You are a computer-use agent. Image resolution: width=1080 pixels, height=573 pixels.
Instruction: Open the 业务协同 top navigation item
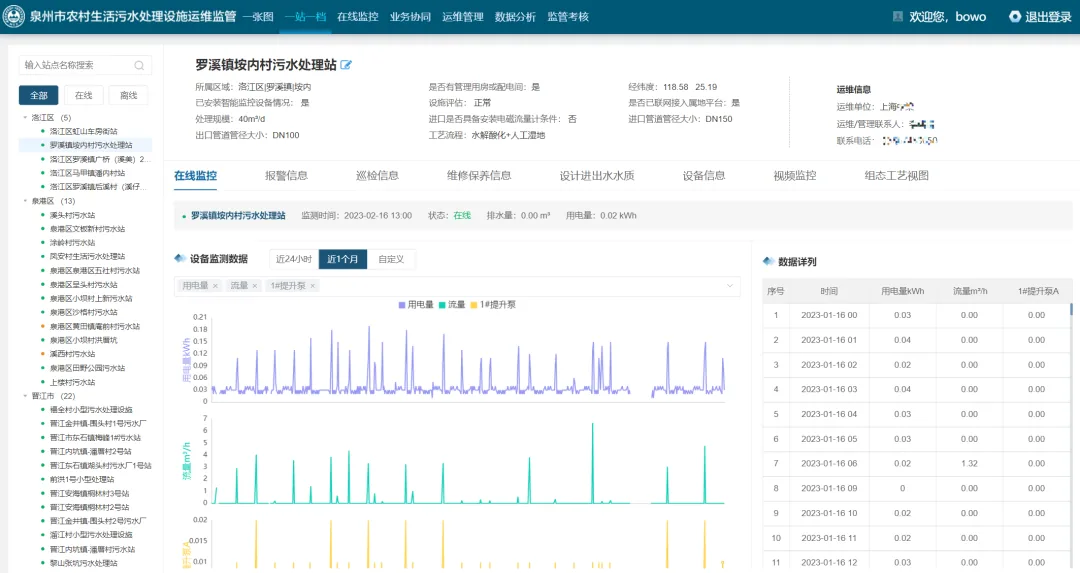[x=411, y=17]
